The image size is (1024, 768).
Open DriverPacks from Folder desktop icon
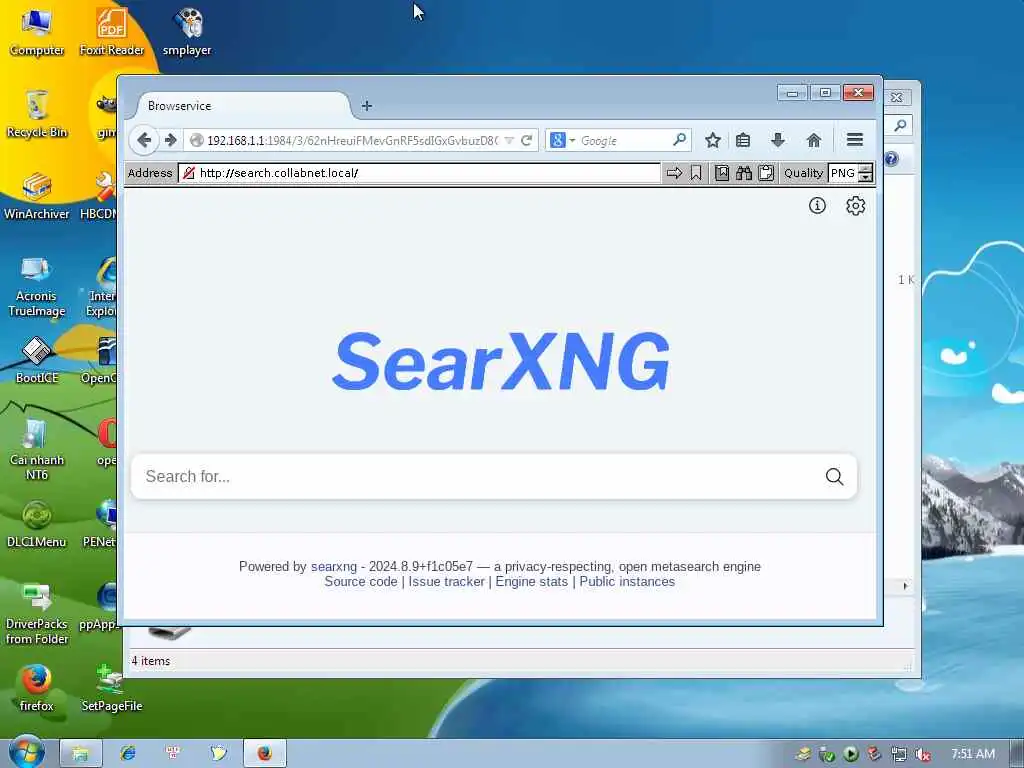point(37,614)
